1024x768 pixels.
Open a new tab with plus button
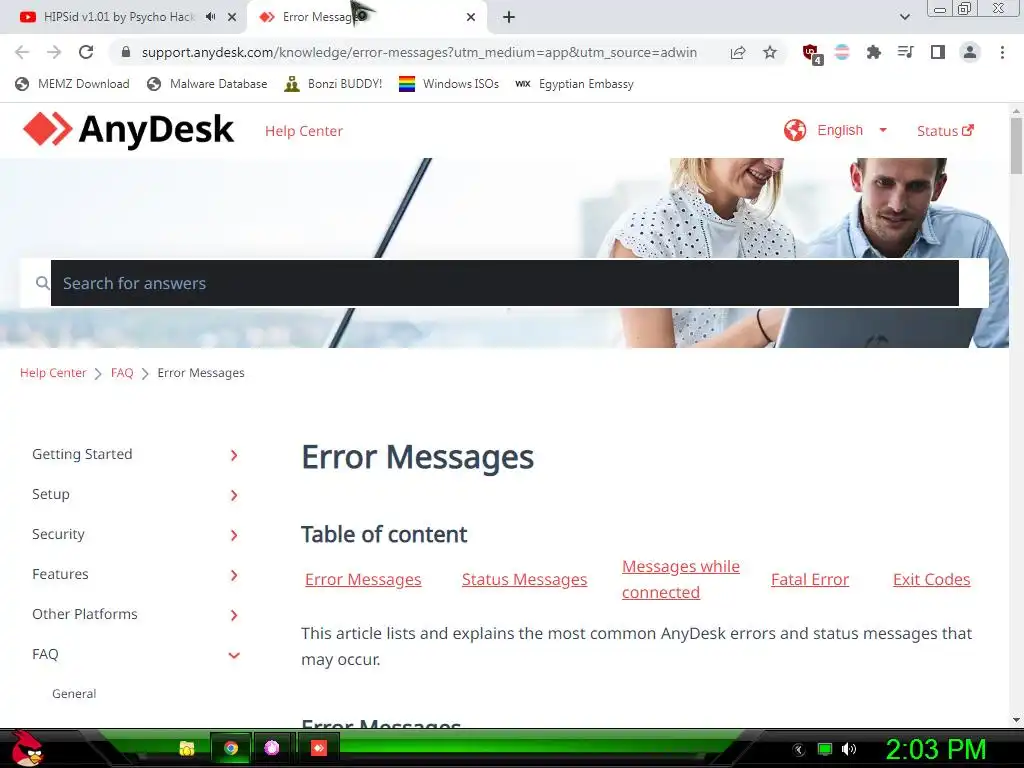(x=509, y=18)
